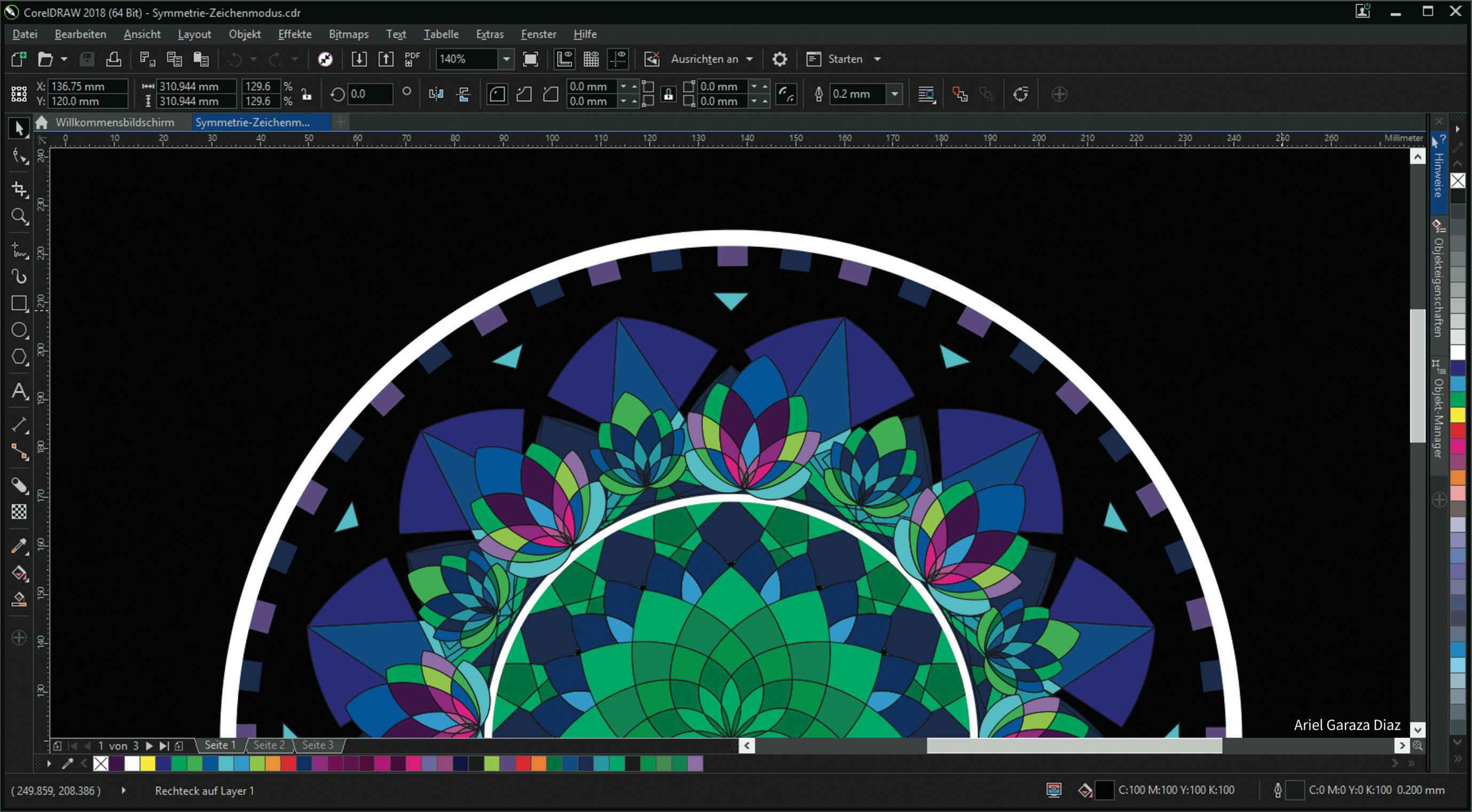Select the Ellipse tool
The image size is (1472, 812).
[19, 330]
